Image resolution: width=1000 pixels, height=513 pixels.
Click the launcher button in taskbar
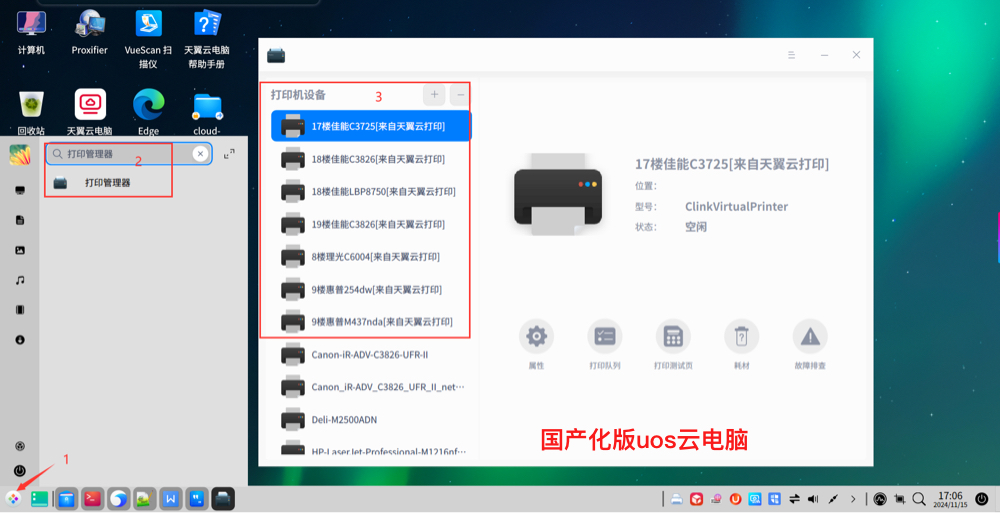[13, 498]
